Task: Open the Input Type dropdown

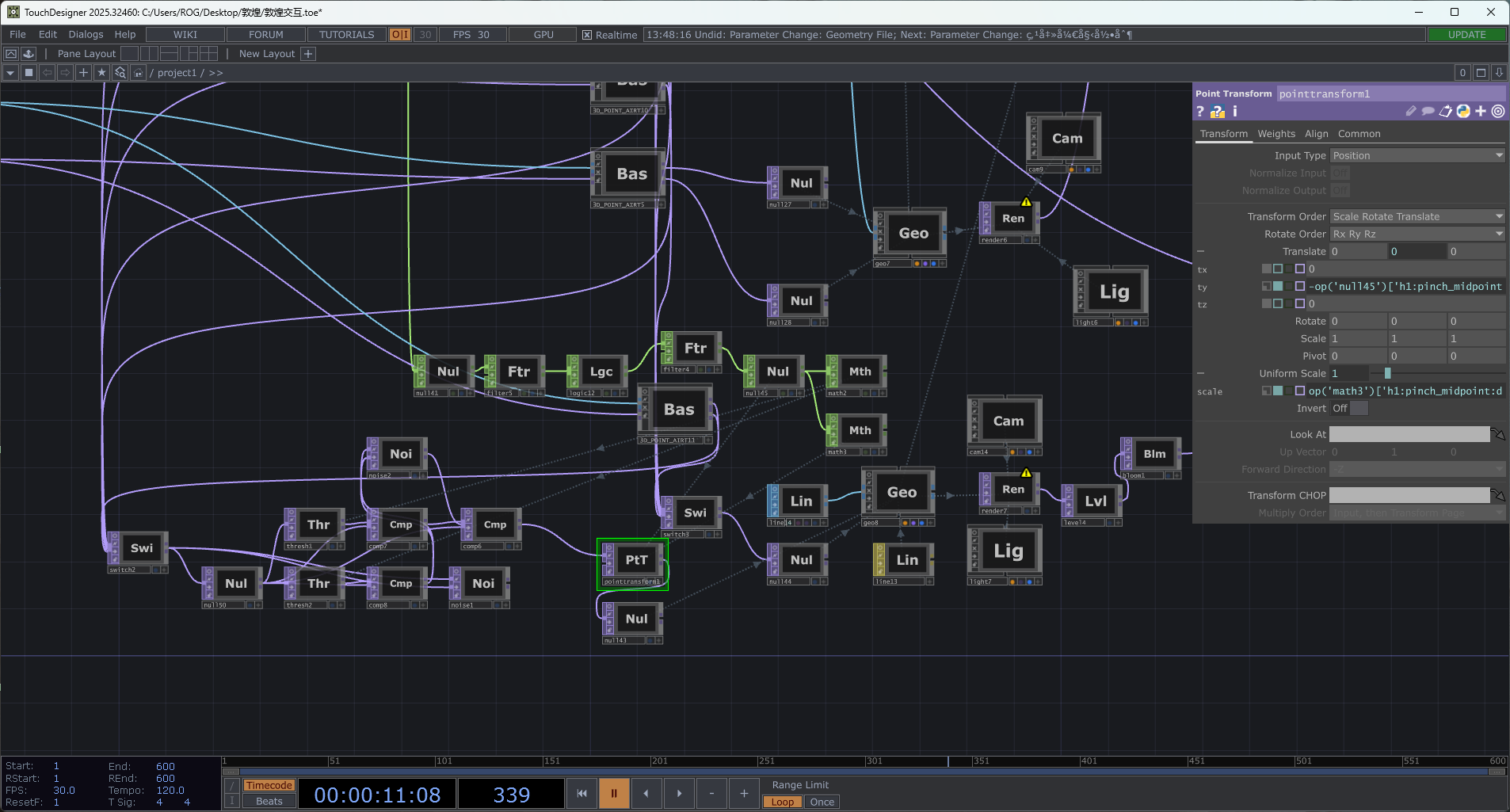Action: pos(1417,156)
